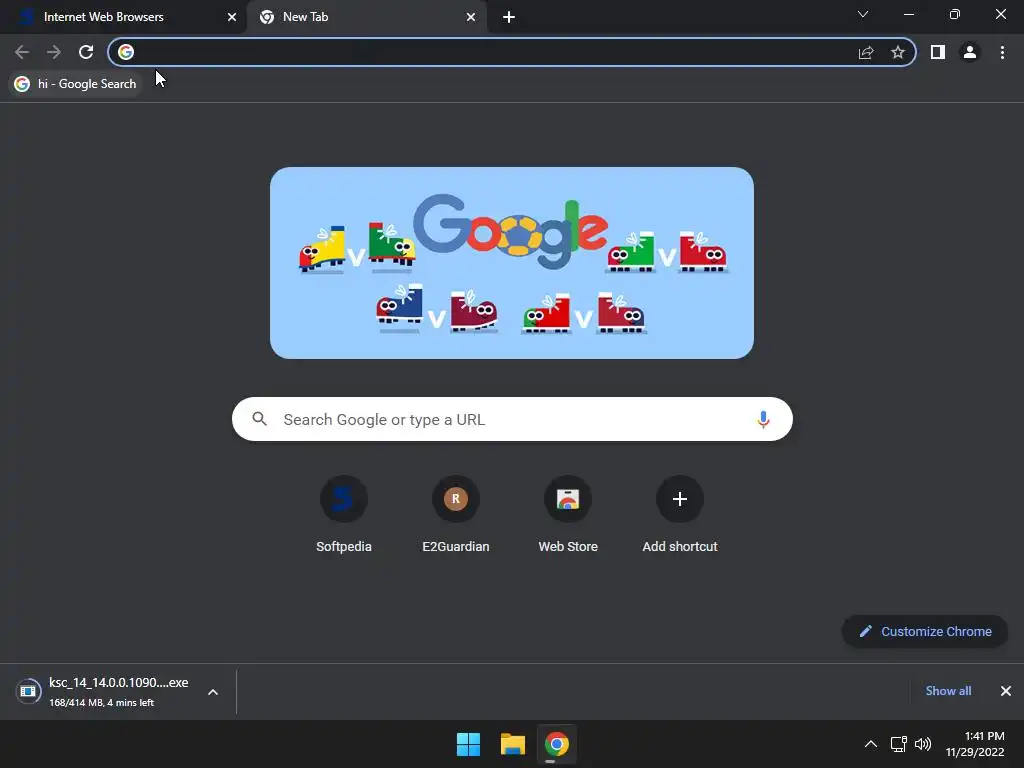The width and height of the screenshot is (1024, 768).
Task: Close the downloads bar
Action: pyautogui.click(x=1006, y=691)
